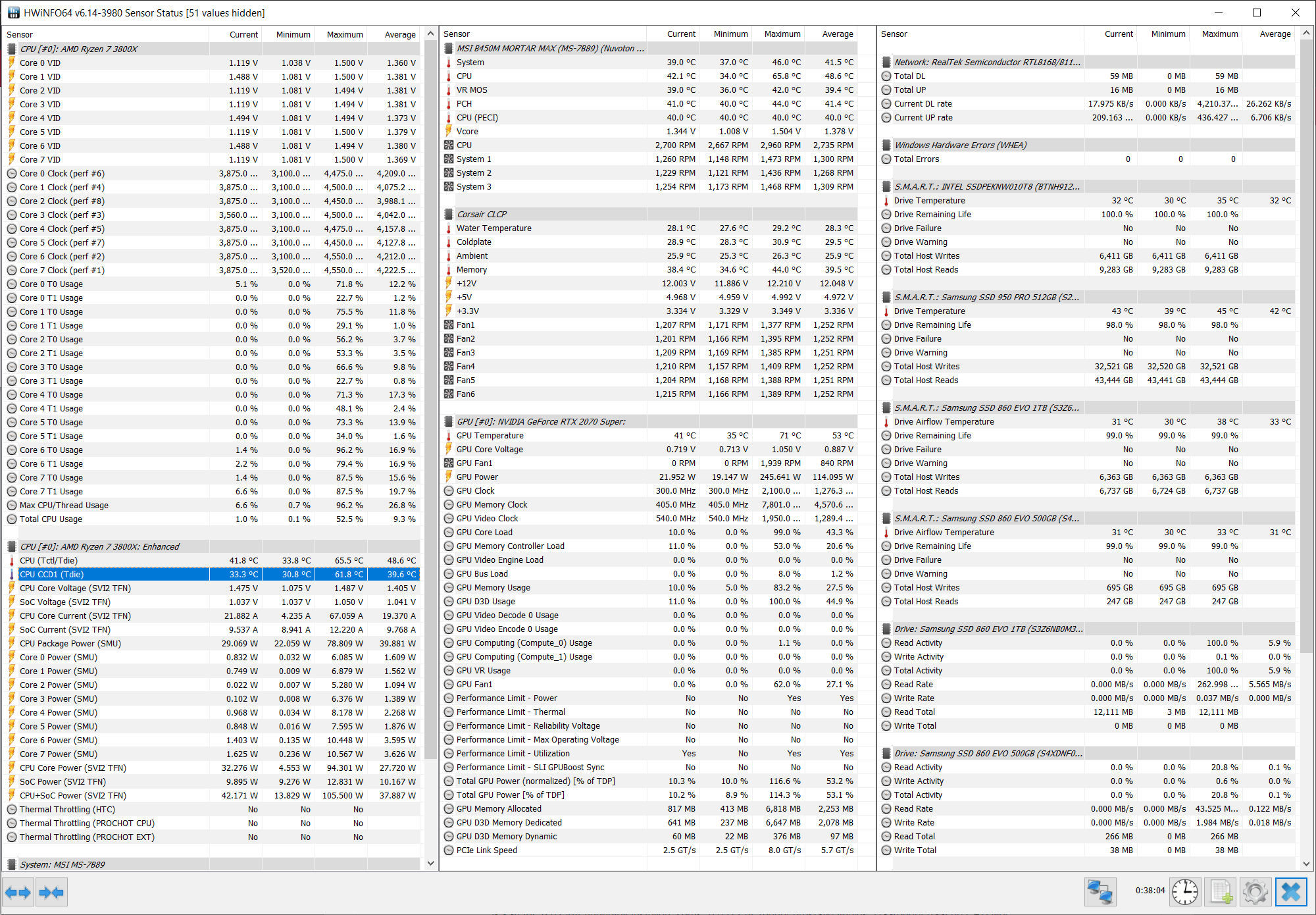Select the Coldplate temperature row

pyautogui.click(x=649, y=242)
